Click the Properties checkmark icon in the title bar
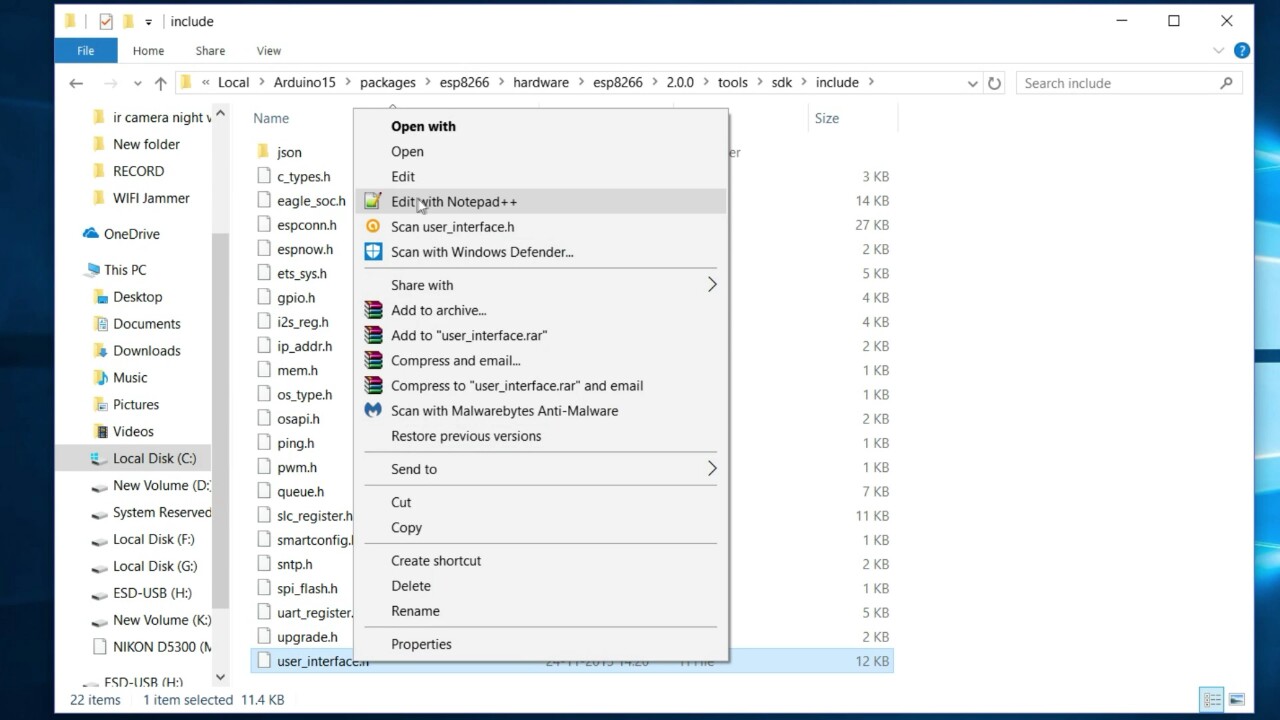This screenshot has height=720, width=1280. 106,21
